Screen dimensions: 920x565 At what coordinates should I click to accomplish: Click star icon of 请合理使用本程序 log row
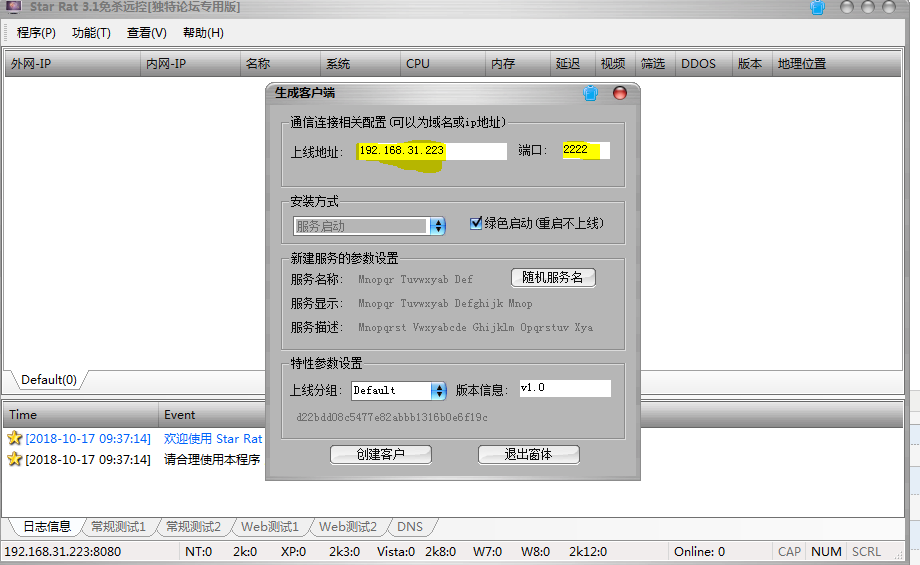point(15,459)
